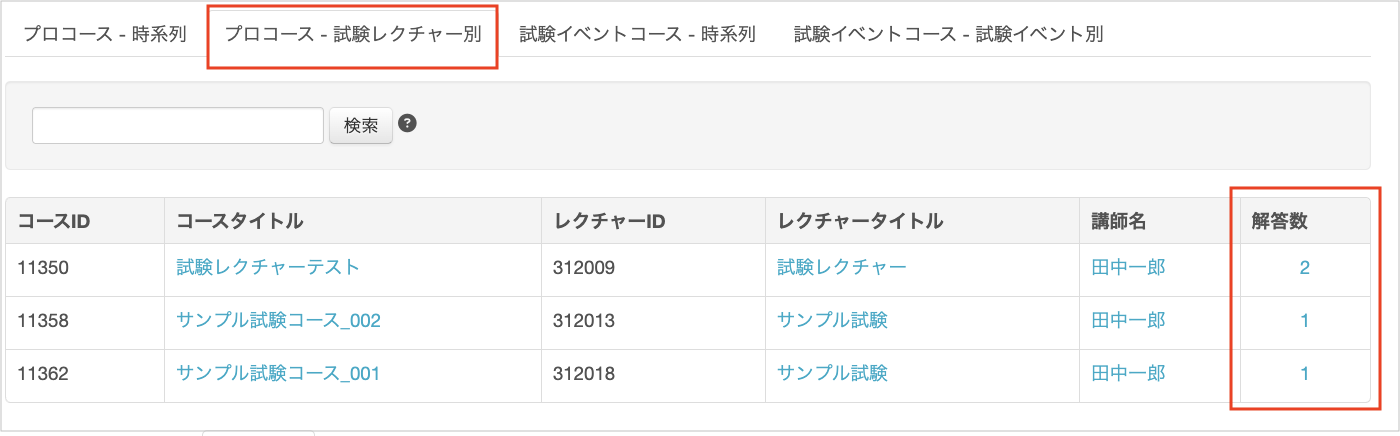Open instructor 田中一郎 in course 11358 row
Screen dimensions: 1400x436
click(x=1128, y=321)
